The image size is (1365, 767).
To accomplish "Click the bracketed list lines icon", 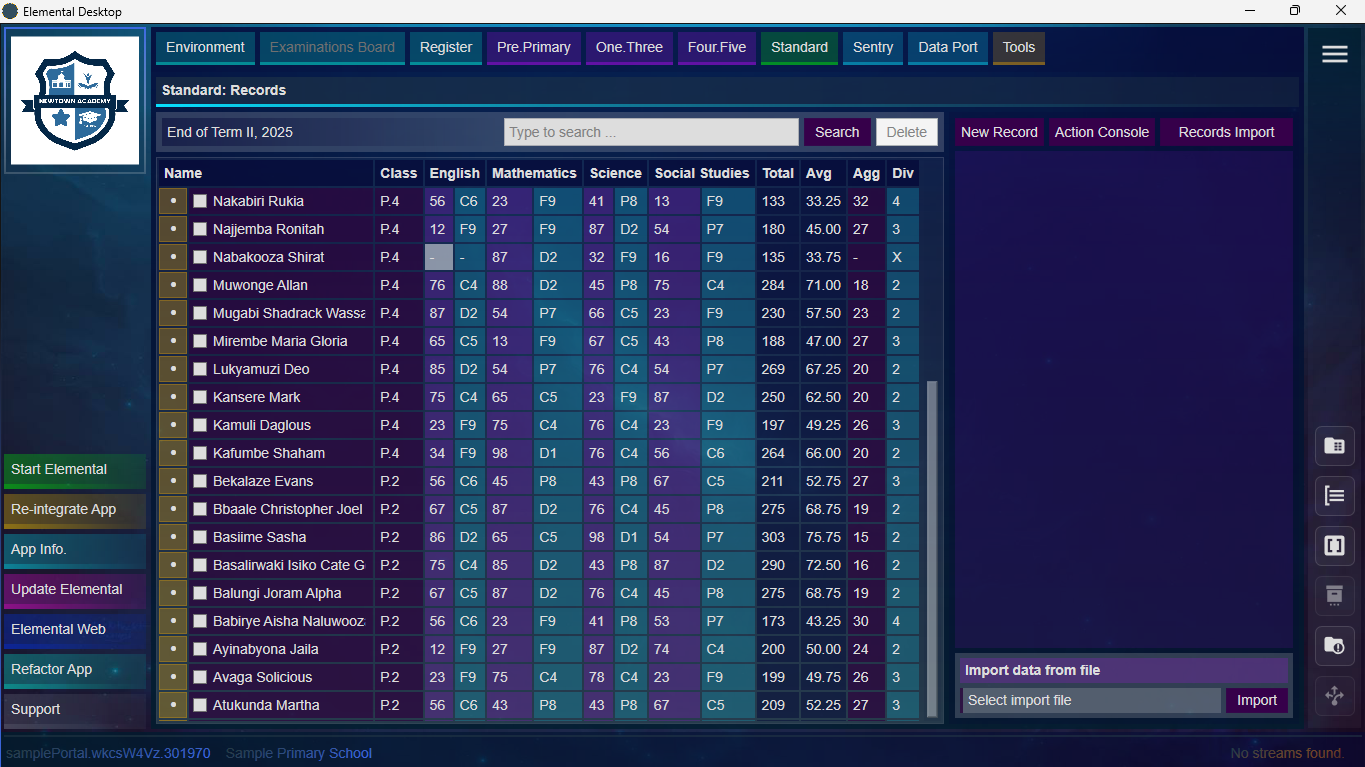I will click(1334, 496).
